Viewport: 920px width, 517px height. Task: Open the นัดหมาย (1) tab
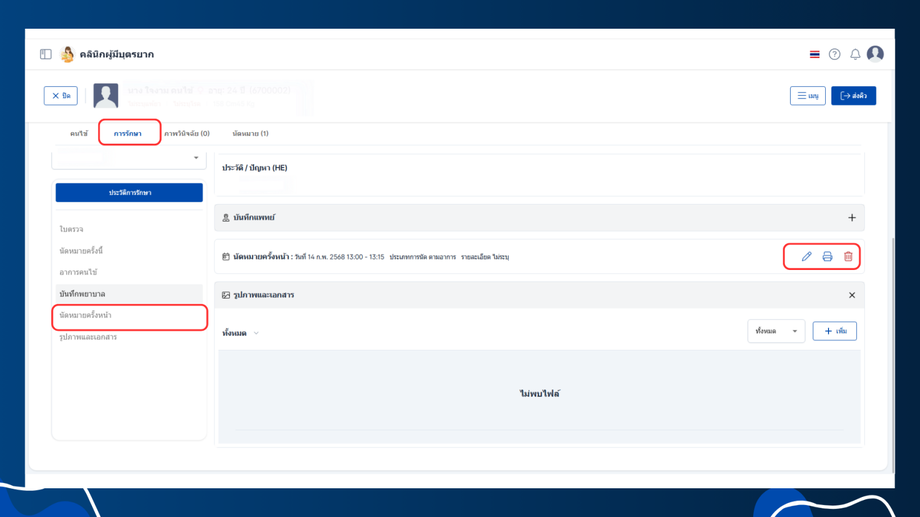click(x=251, y=134)
